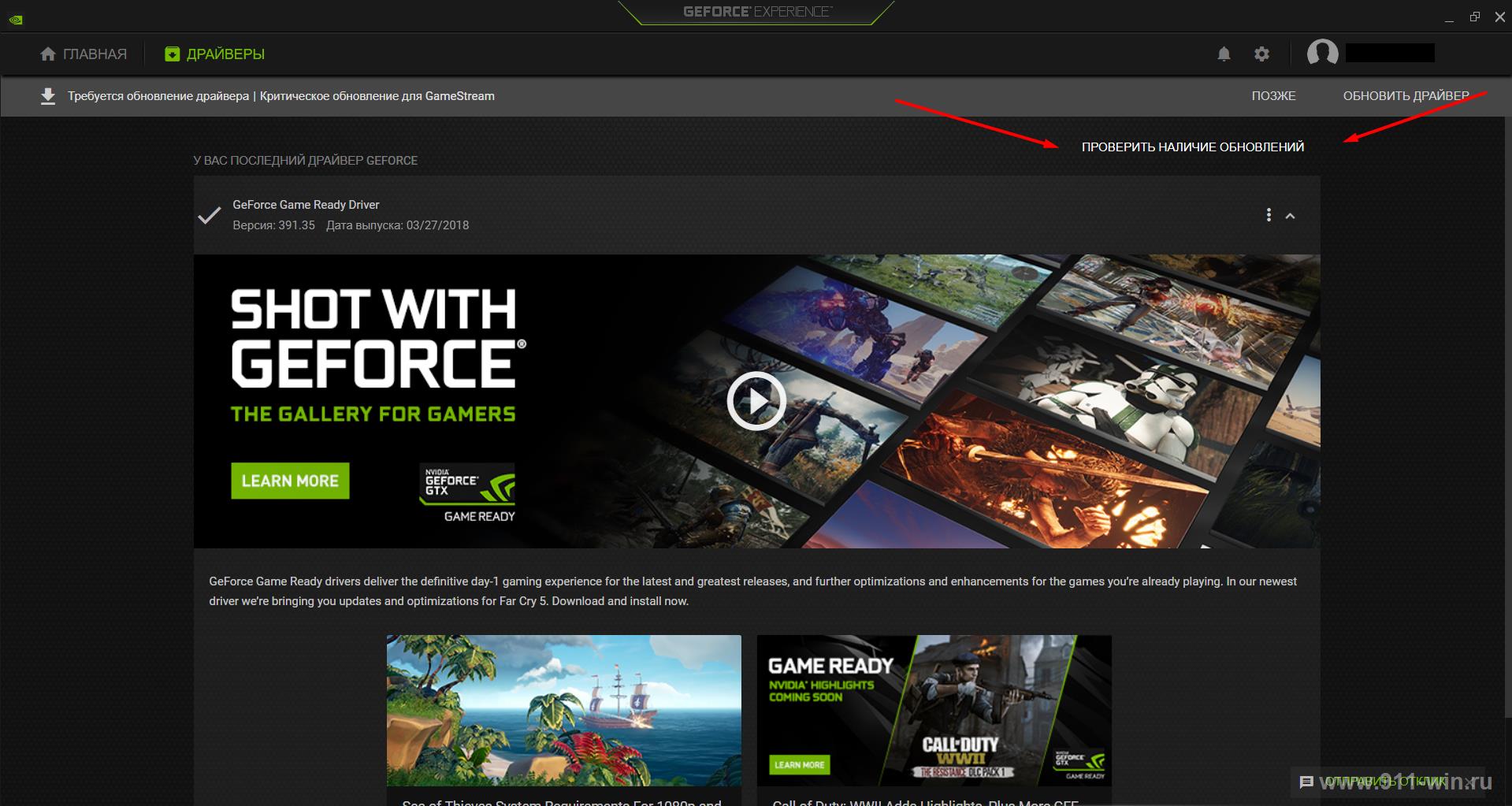The image size is (1512, 806).
Task: Click the NVIDIA logo icon
Action: [15, 20]
